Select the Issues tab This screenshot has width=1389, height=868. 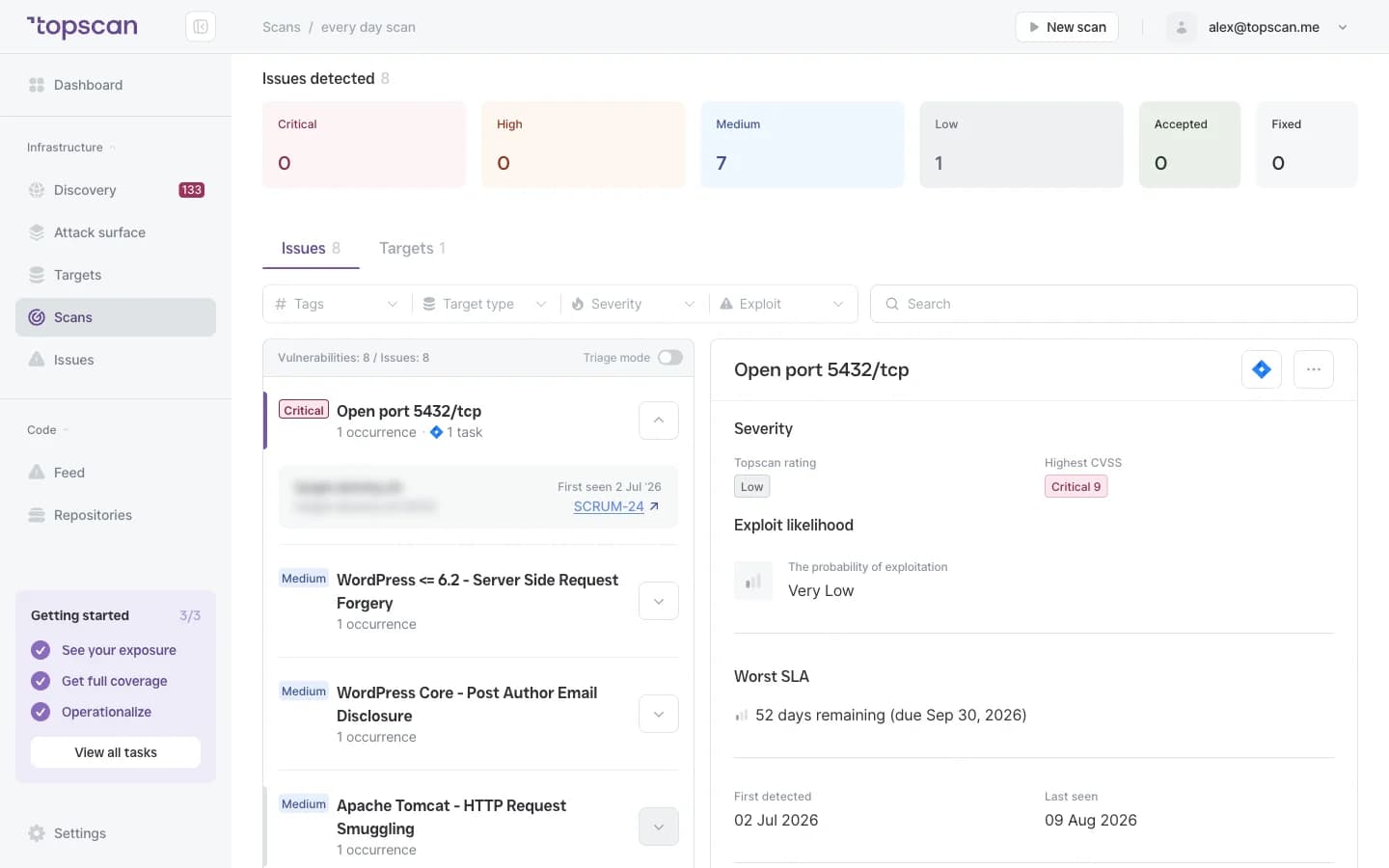click(311, 249)
